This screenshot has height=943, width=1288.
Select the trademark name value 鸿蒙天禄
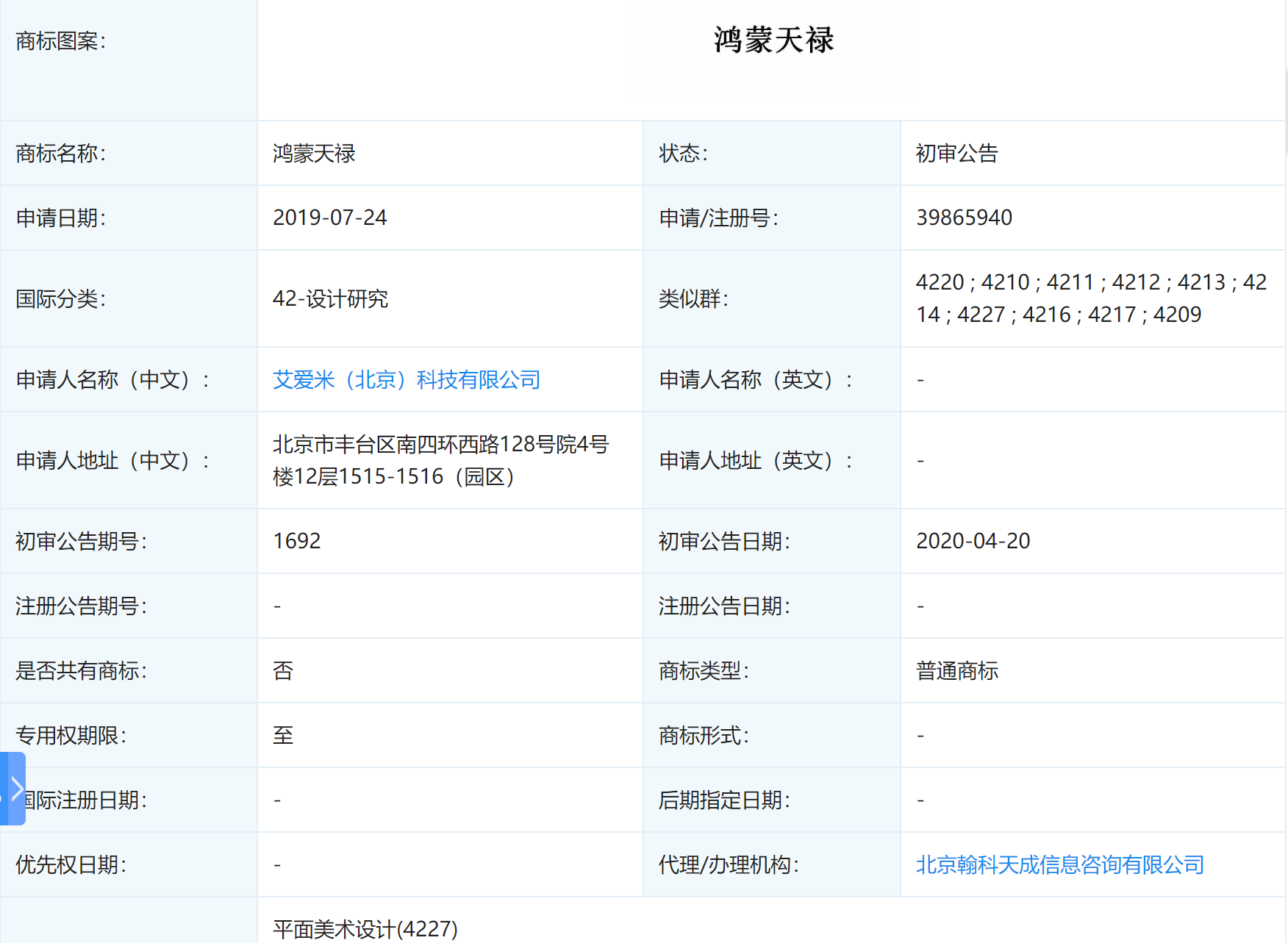pyautogui.click(x=314, y=154)
